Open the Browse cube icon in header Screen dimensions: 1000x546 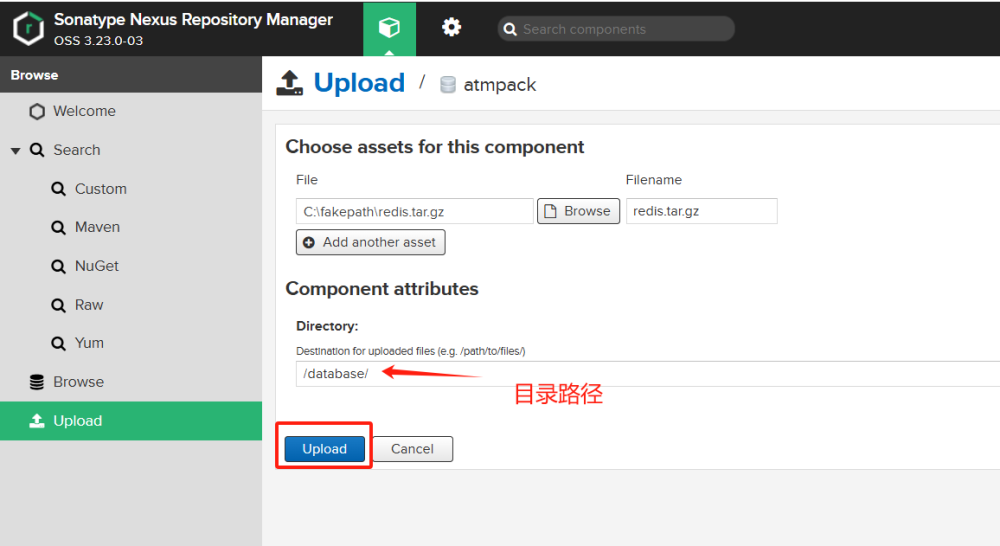(389, 28)
